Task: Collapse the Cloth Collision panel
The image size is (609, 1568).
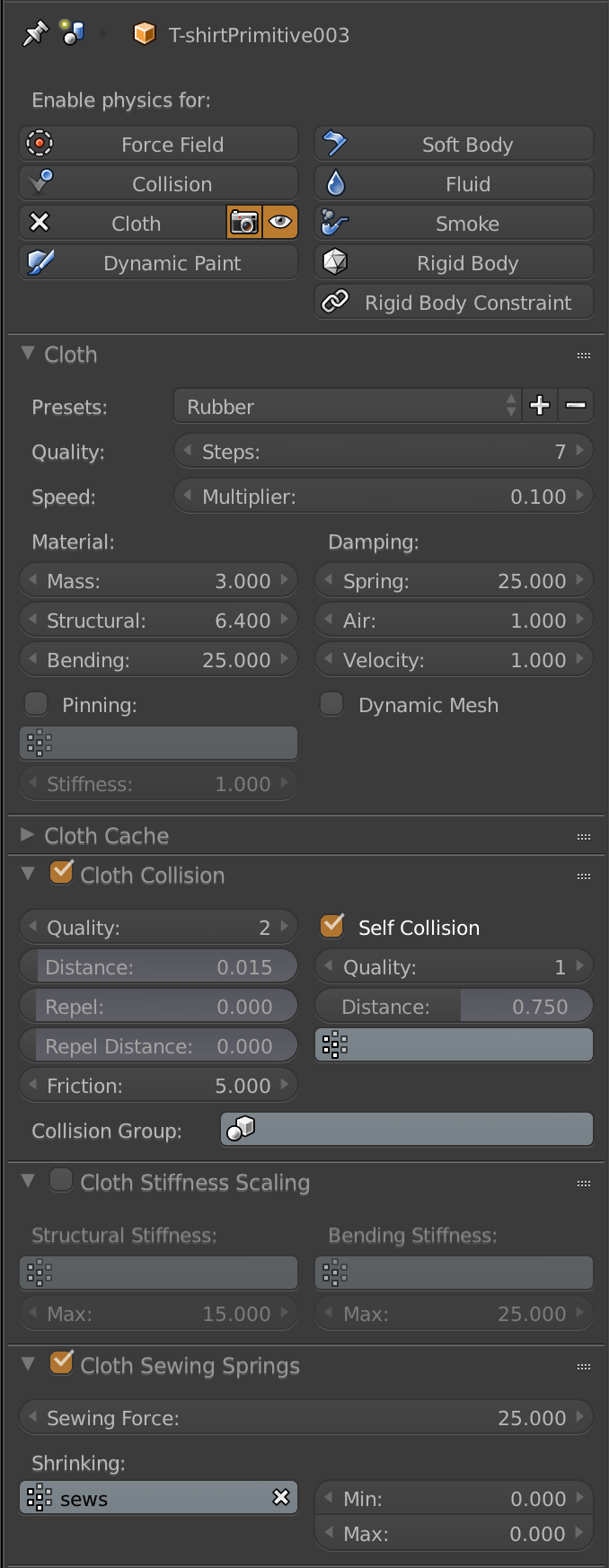Action: (27, 875)
